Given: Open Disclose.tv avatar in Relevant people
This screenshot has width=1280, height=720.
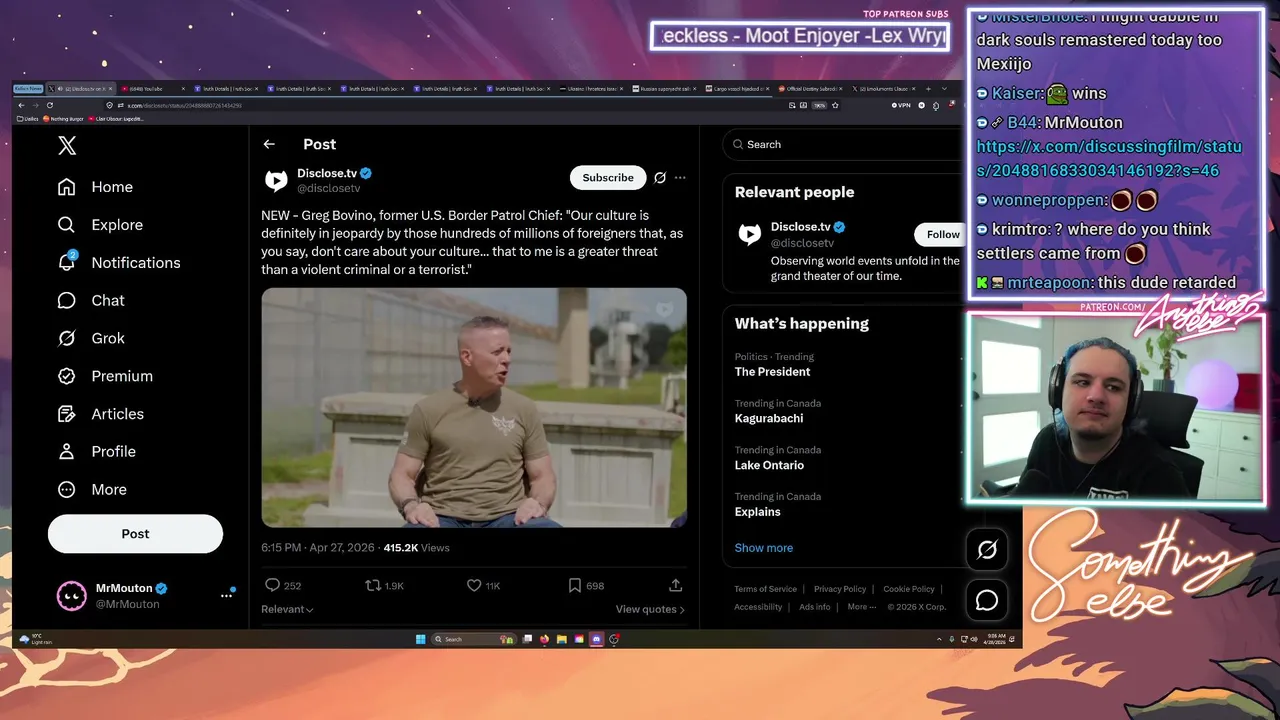Looking at the screenshot, I should click(749, 234).
